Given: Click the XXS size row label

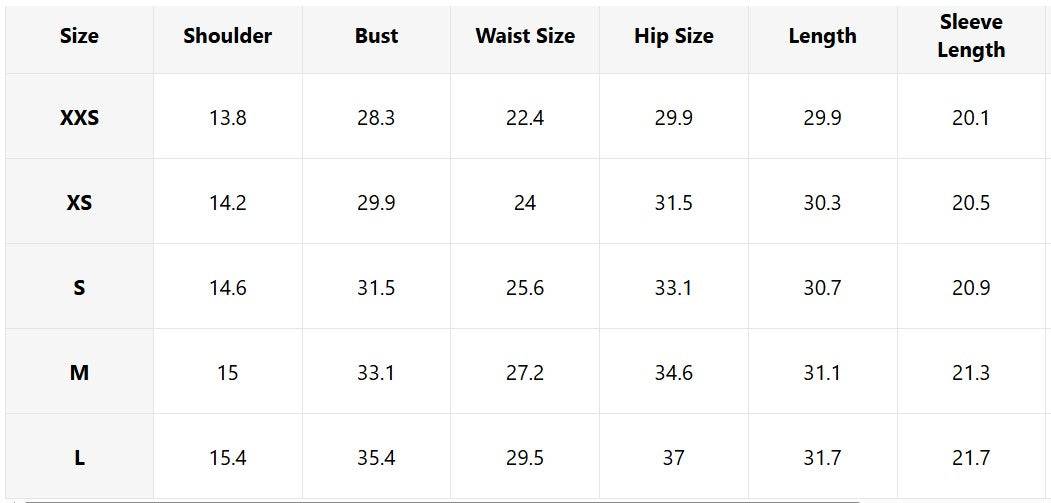Looking at the screenshot, I should 79,118.
